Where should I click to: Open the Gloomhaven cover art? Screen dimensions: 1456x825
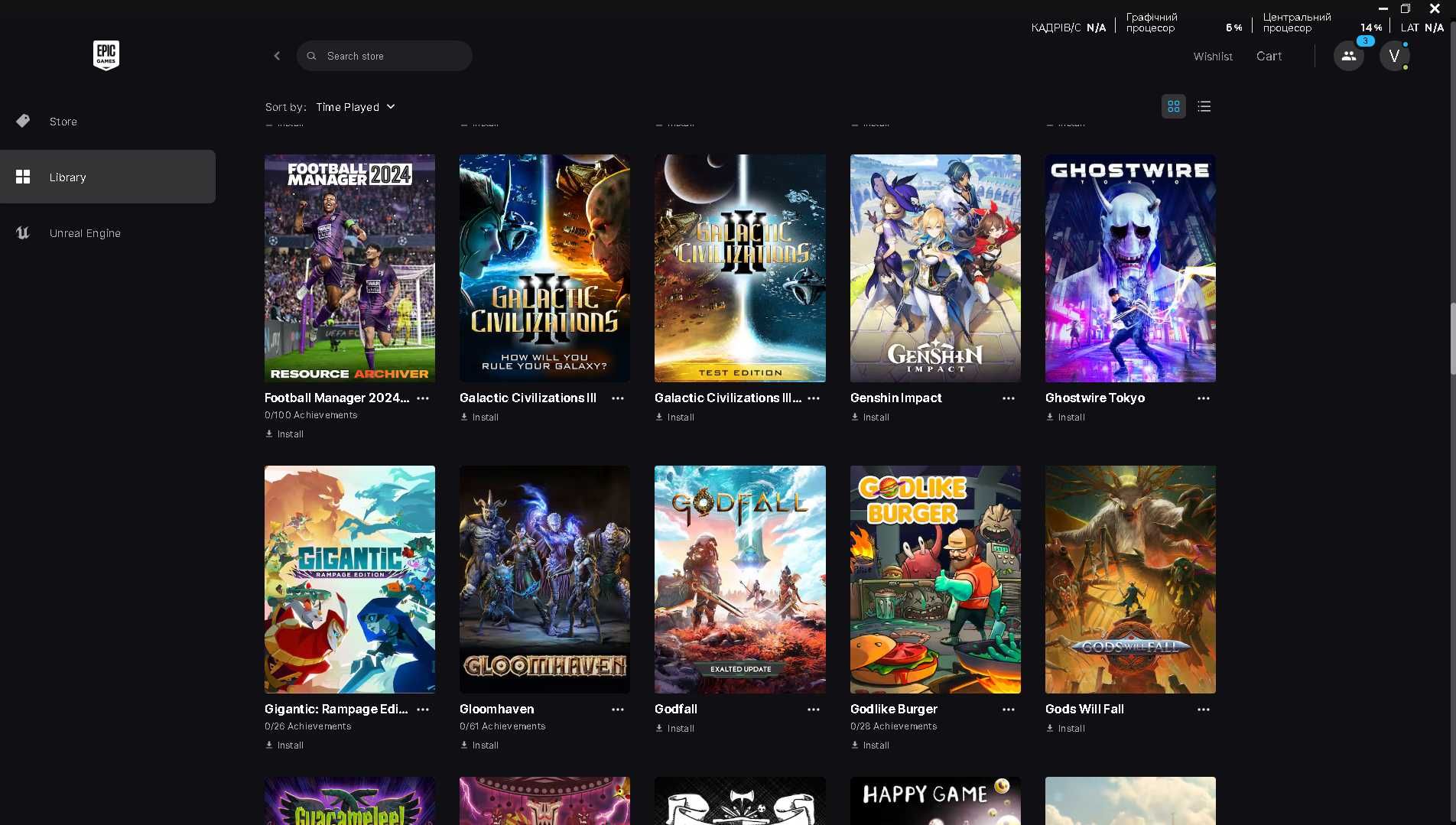(544, 580)
